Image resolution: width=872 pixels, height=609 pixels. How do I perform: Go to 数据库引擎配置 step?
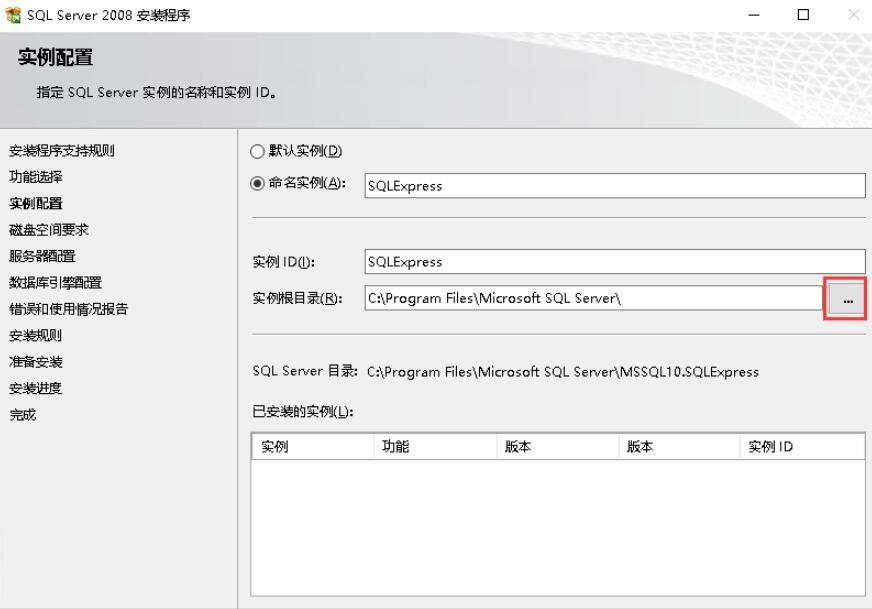click(56, 283)
